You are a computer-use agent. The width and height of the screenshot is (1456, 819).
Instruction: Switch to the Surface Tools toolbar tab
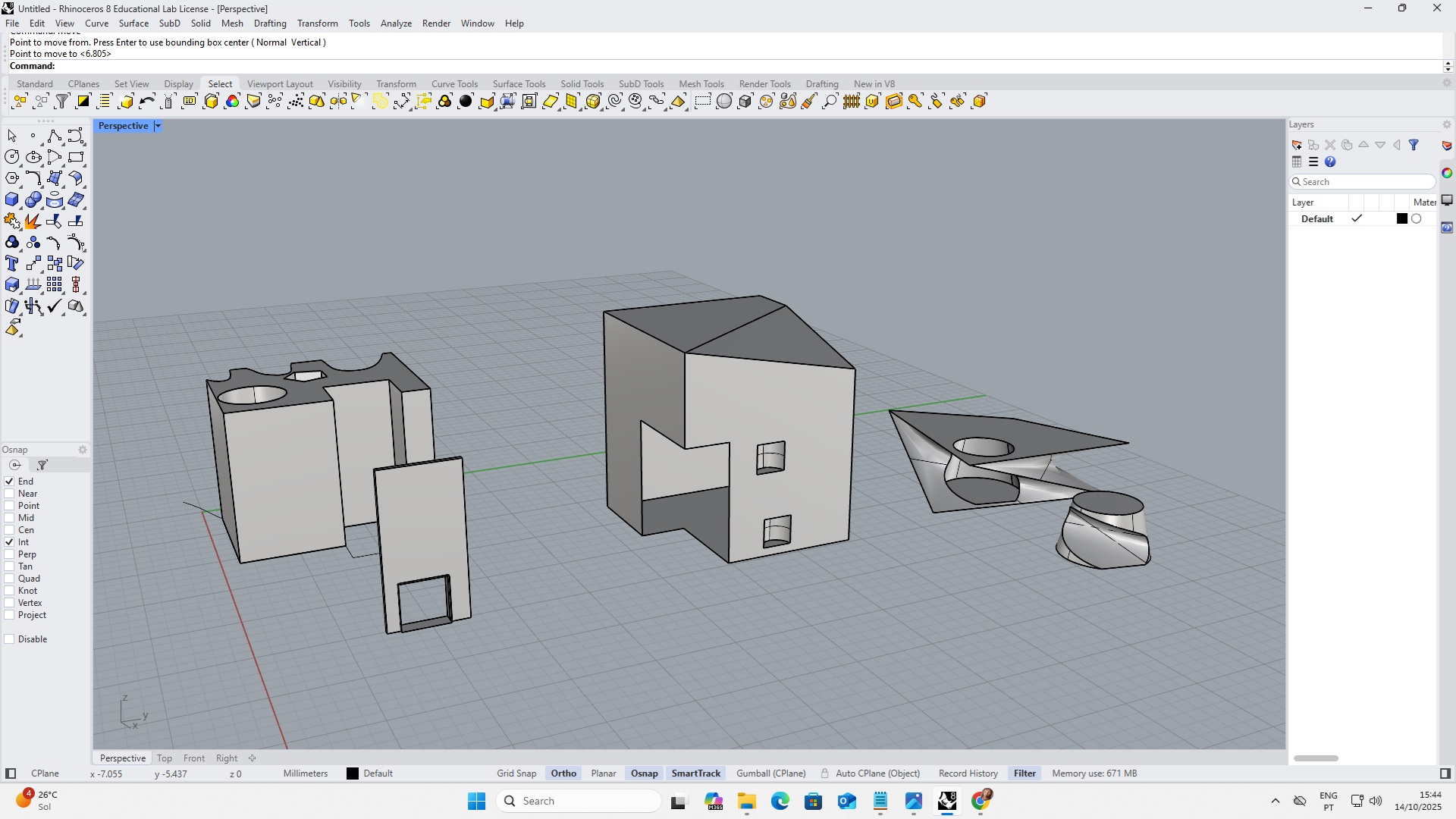coord(519,84)
